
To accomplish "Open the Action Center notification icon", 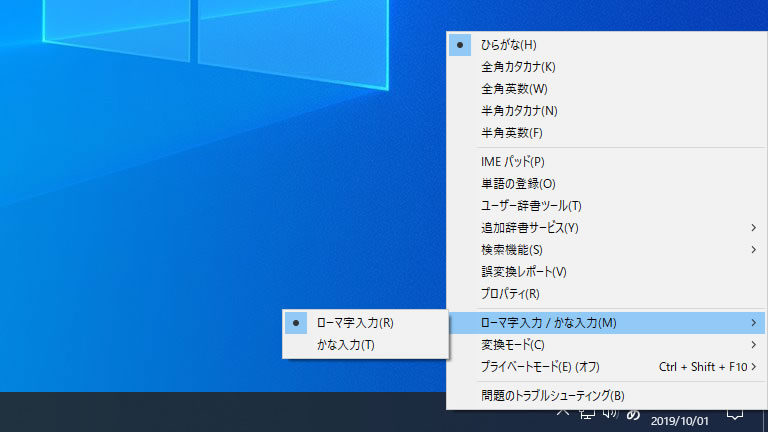I will [x=735, y=413].
